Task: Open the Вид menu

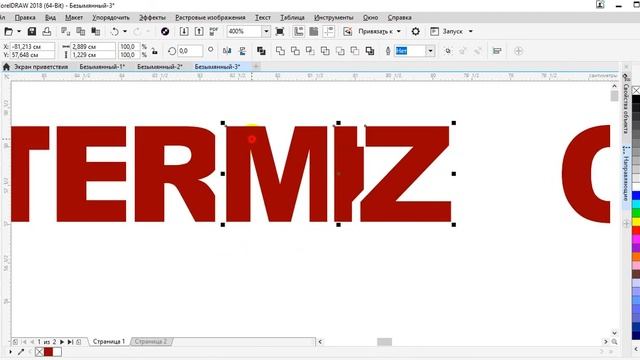Action: coord(50,18)
